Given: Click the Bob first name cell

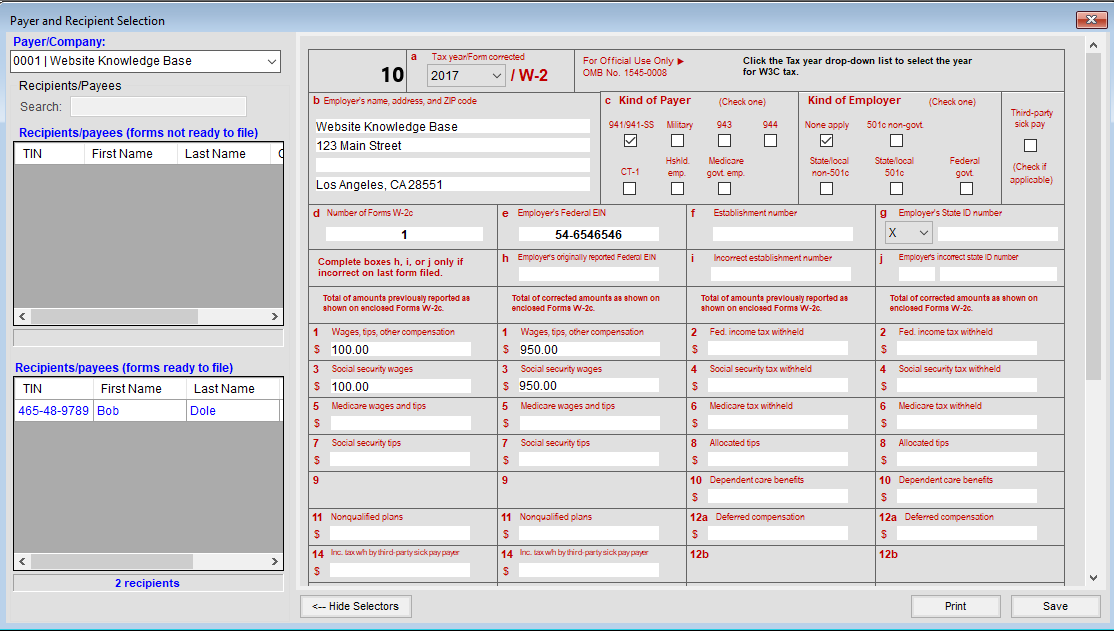Looking at the screenshot, I should [140, 411].
